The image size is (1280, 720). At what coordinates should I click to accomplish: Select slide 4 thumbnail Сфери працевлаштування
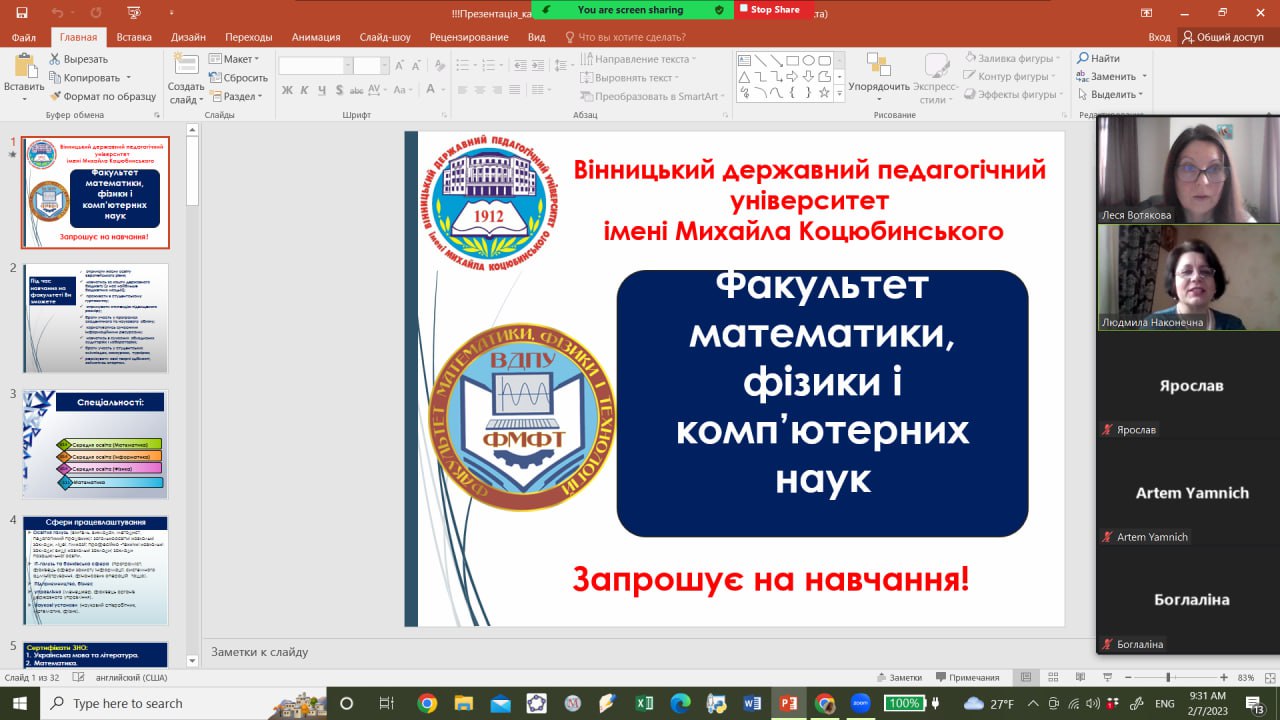95,570
